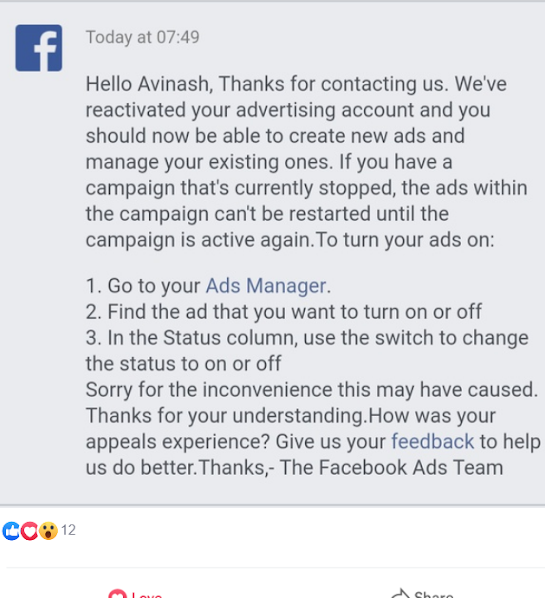
Task: Open the feedback link
Action: tap(432, 442)
